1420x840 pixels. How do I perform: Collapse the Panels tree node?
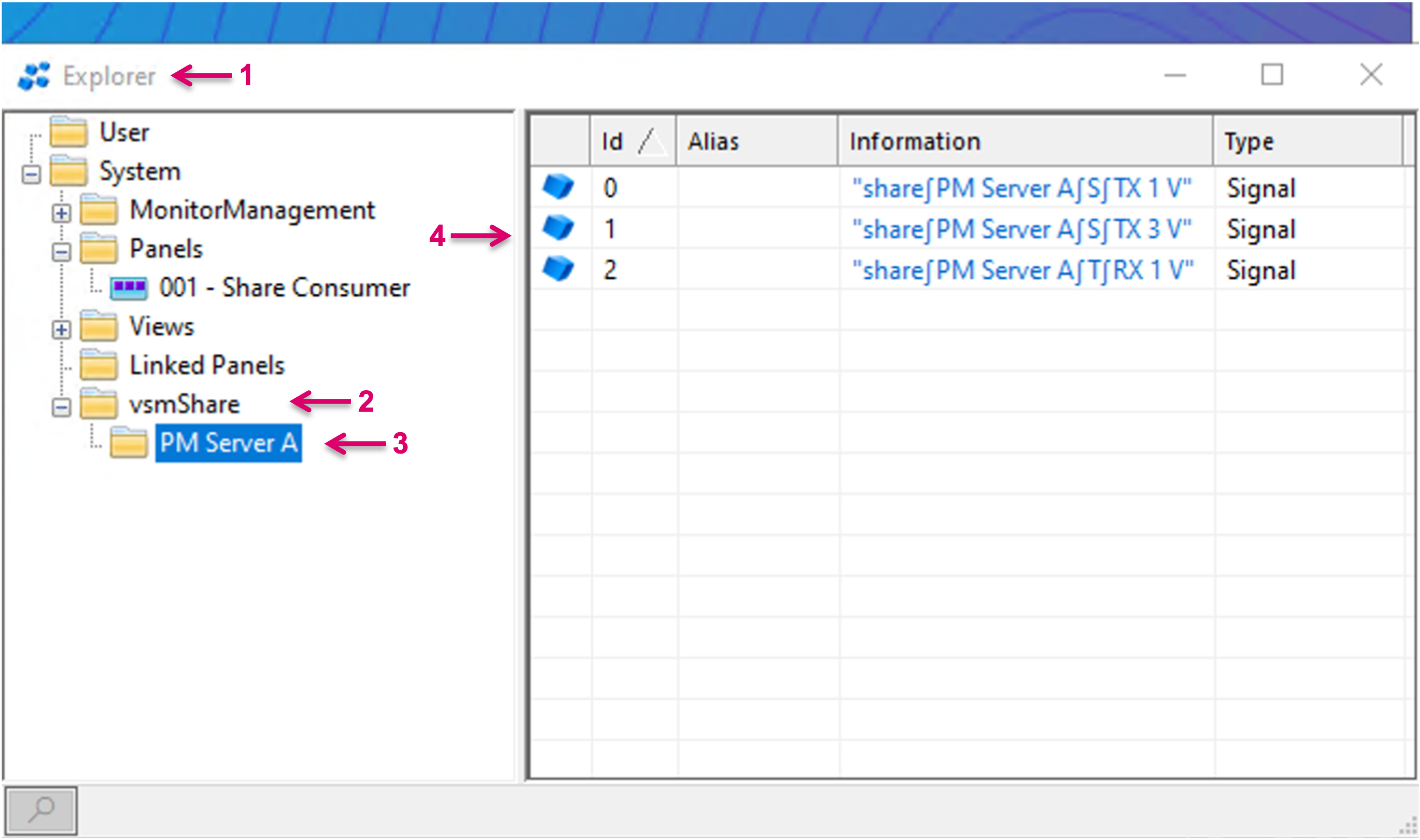[62, 252]
